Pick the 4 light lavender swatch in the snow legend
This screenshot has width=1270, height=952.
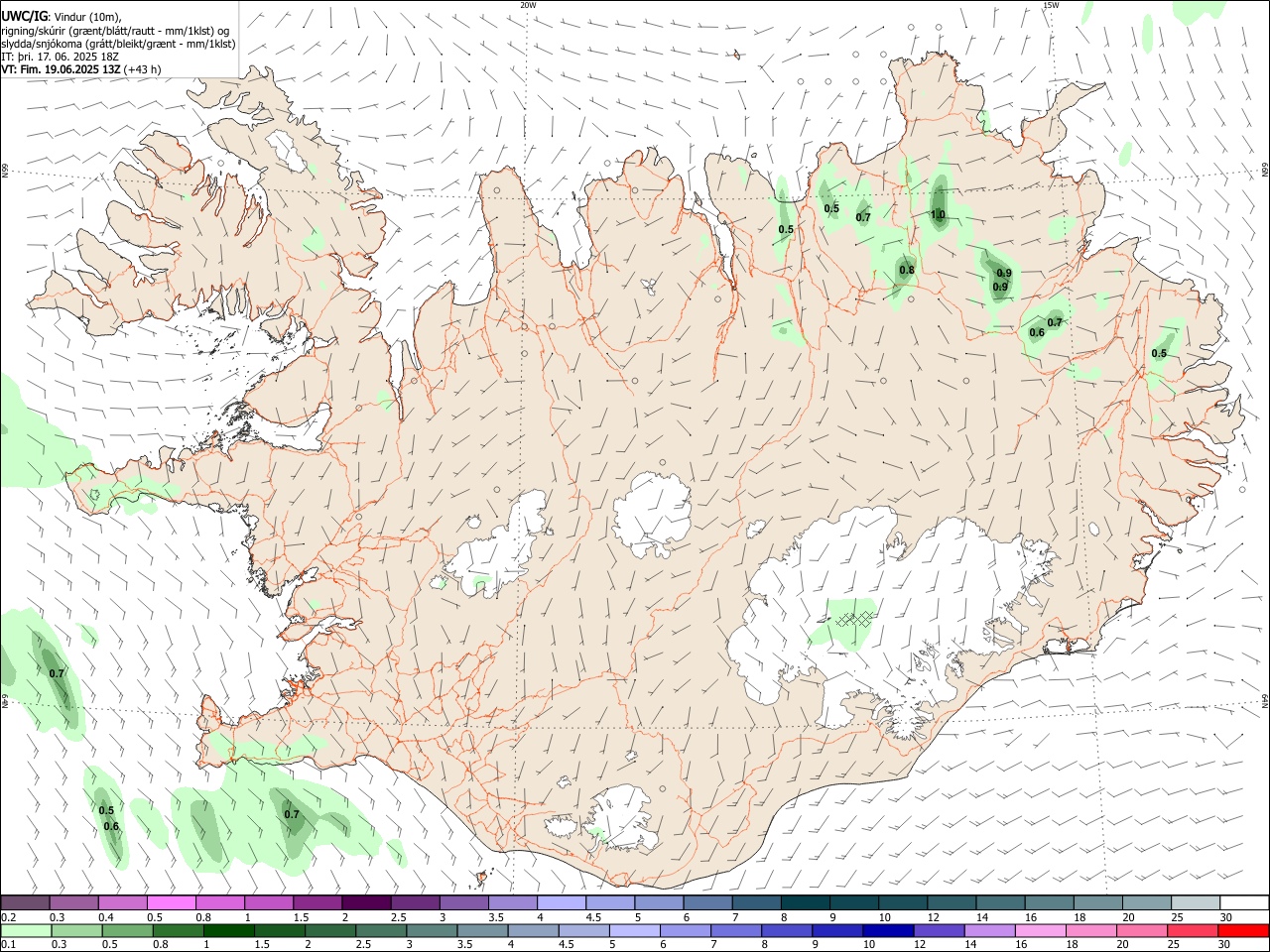[562, 902]
